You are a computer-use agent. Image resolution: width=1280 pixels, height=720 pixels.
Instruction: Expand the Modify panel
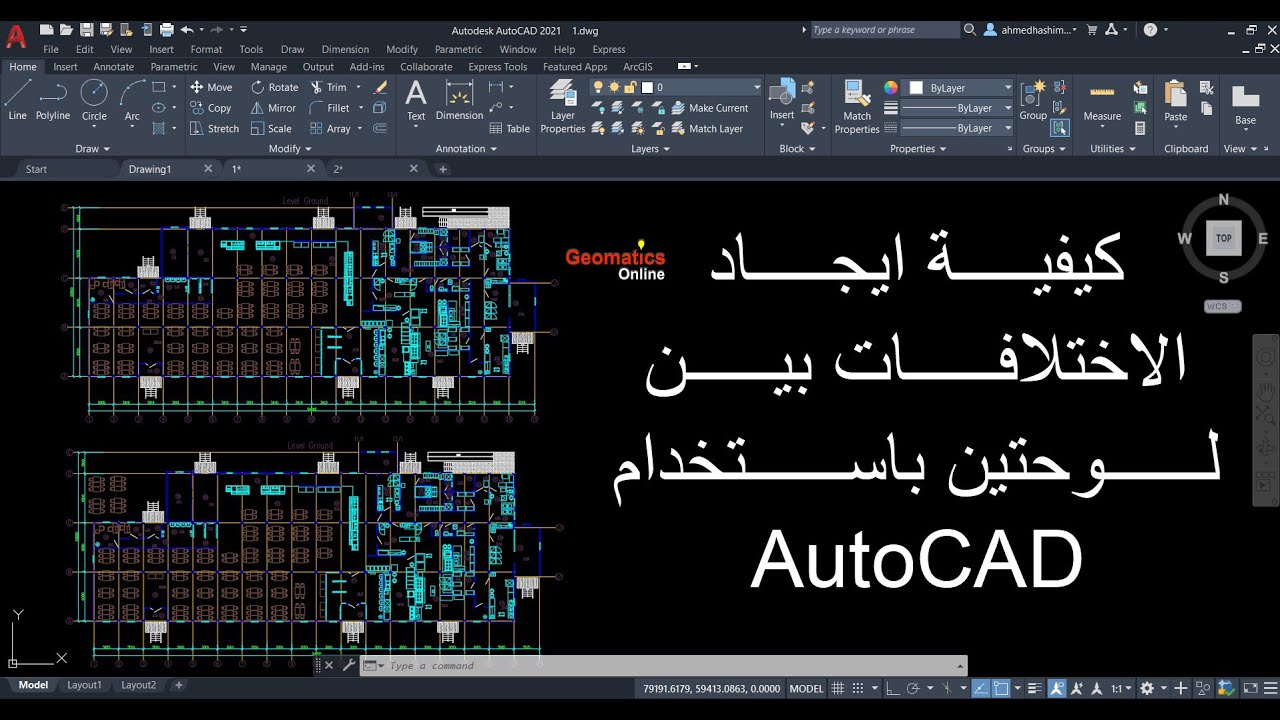291,149
